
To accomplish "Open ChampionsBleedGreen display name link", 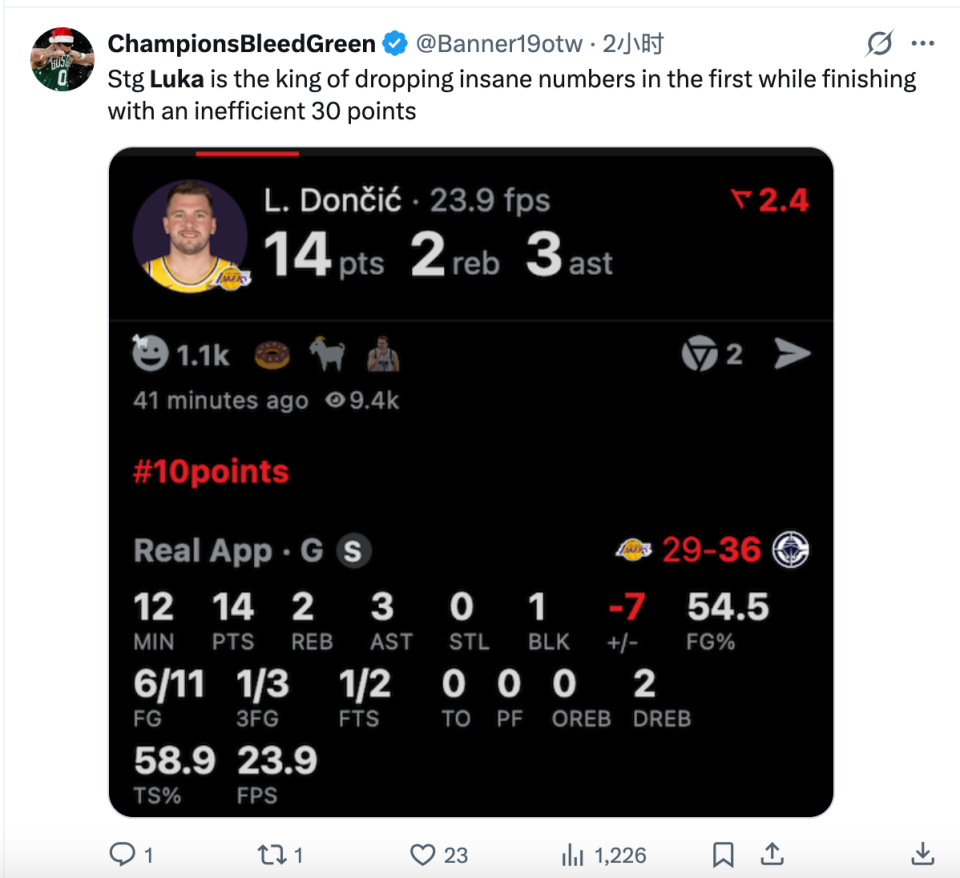I will coord(241,43).
